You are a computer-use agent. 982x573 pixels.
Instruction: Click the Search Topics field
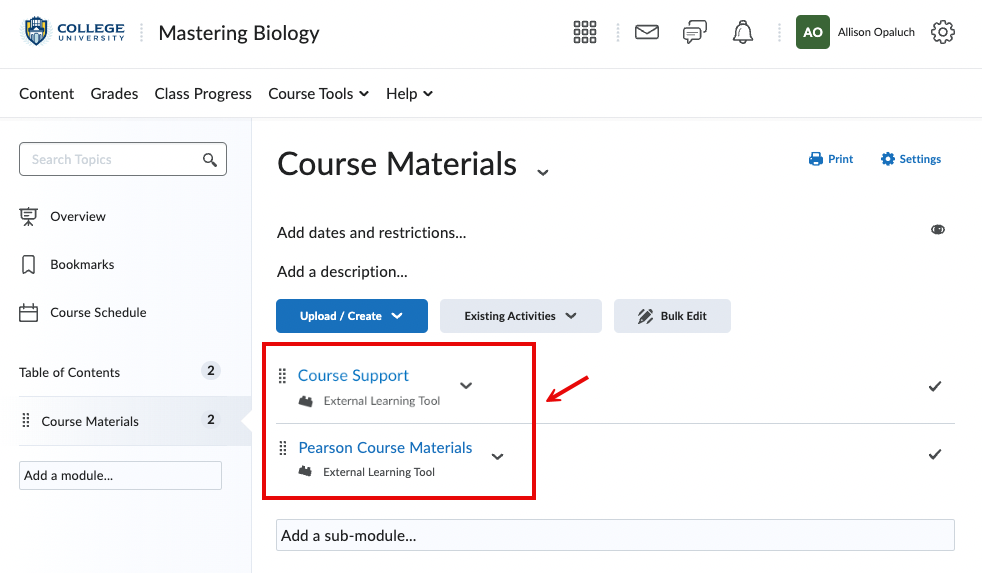click(123, 159)
